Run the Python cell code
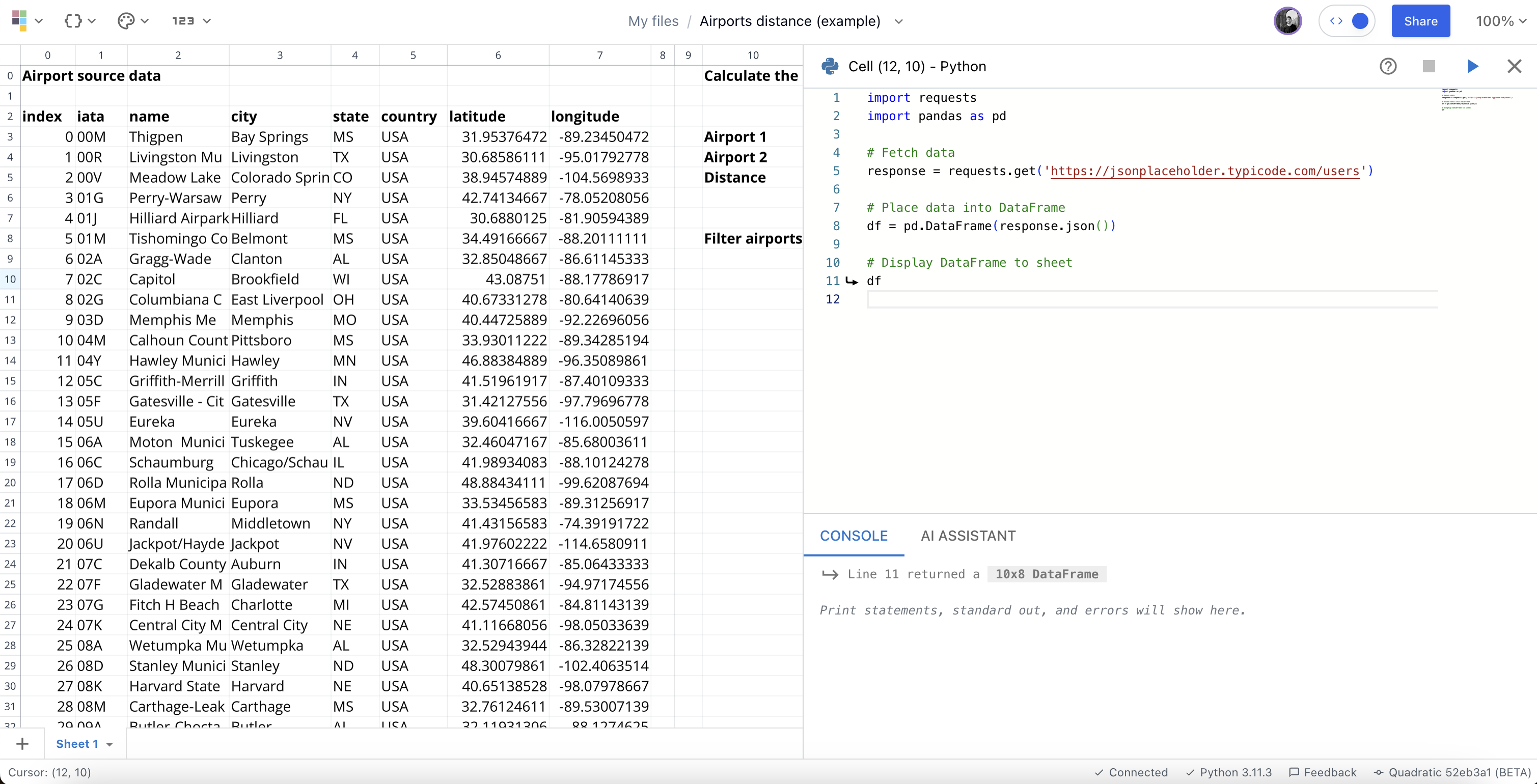The image size is (1537, 784). tap(1472, 66)
